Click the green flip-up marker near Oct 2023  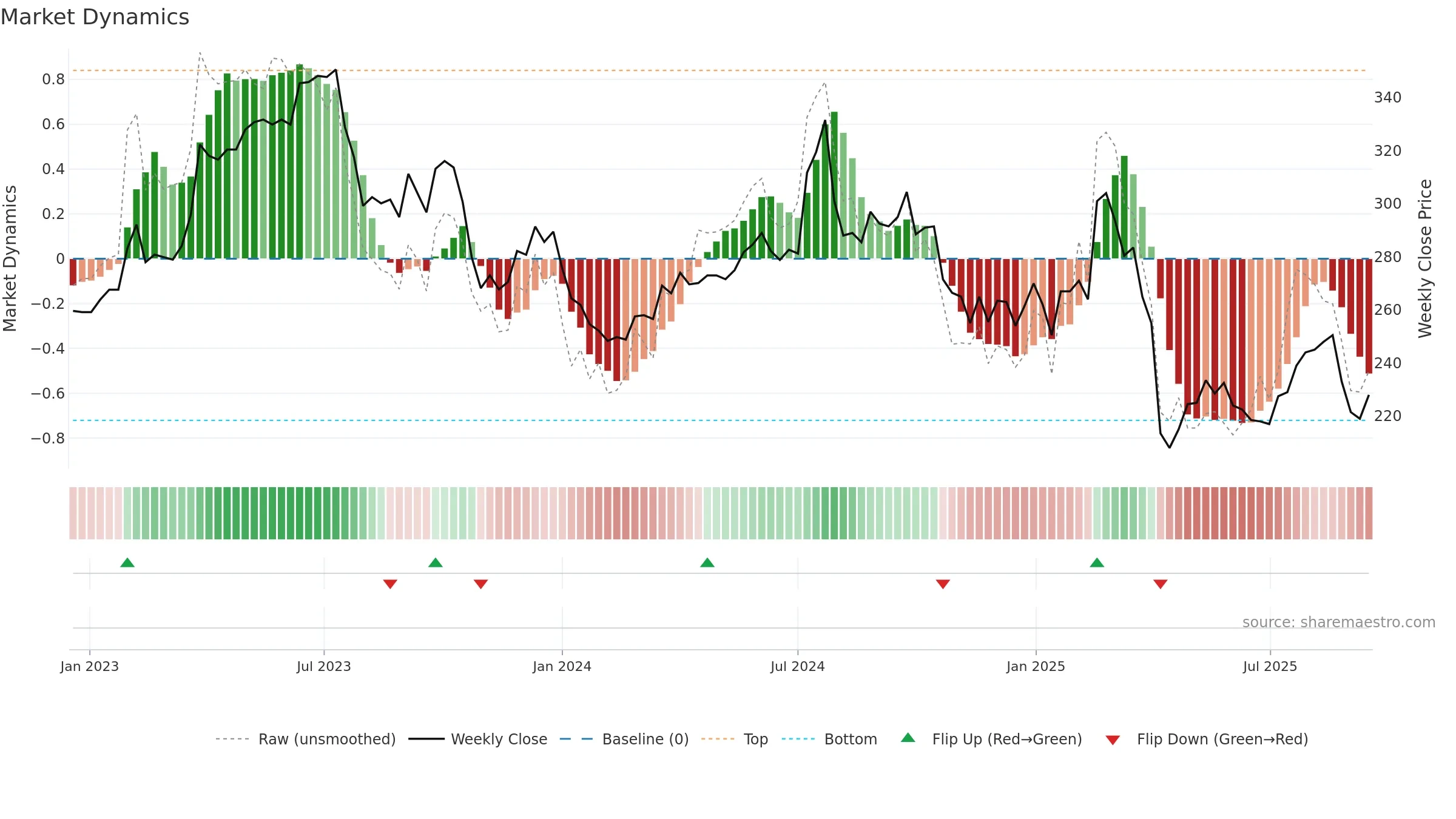click(436, 562)
